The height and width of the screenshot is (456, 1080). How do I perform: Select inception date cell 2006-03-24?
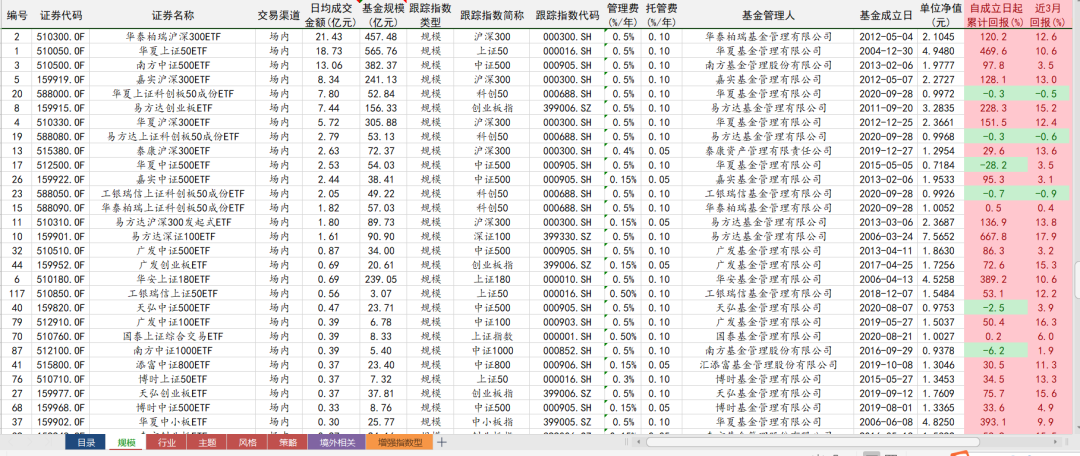click(x=886, y=236)
